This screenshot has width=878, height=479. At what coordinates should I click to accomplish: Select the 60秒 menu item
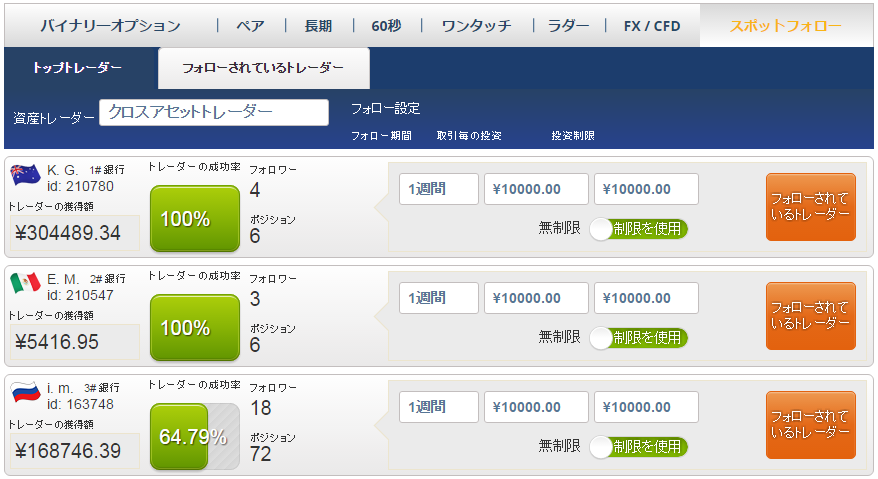pos(386,26)
